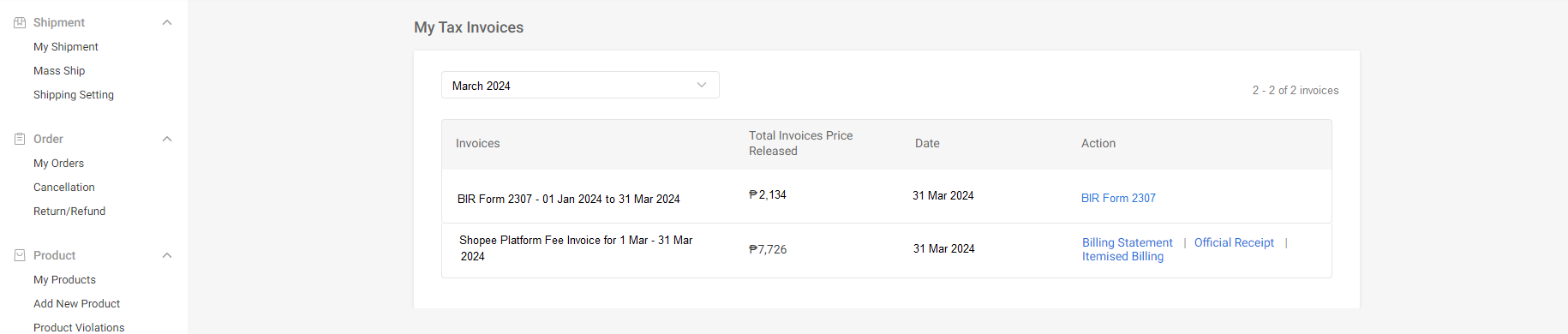This screenshot has width=1568, height=334.
Task: Click the Invoices column header
Action: pos(478,143)
